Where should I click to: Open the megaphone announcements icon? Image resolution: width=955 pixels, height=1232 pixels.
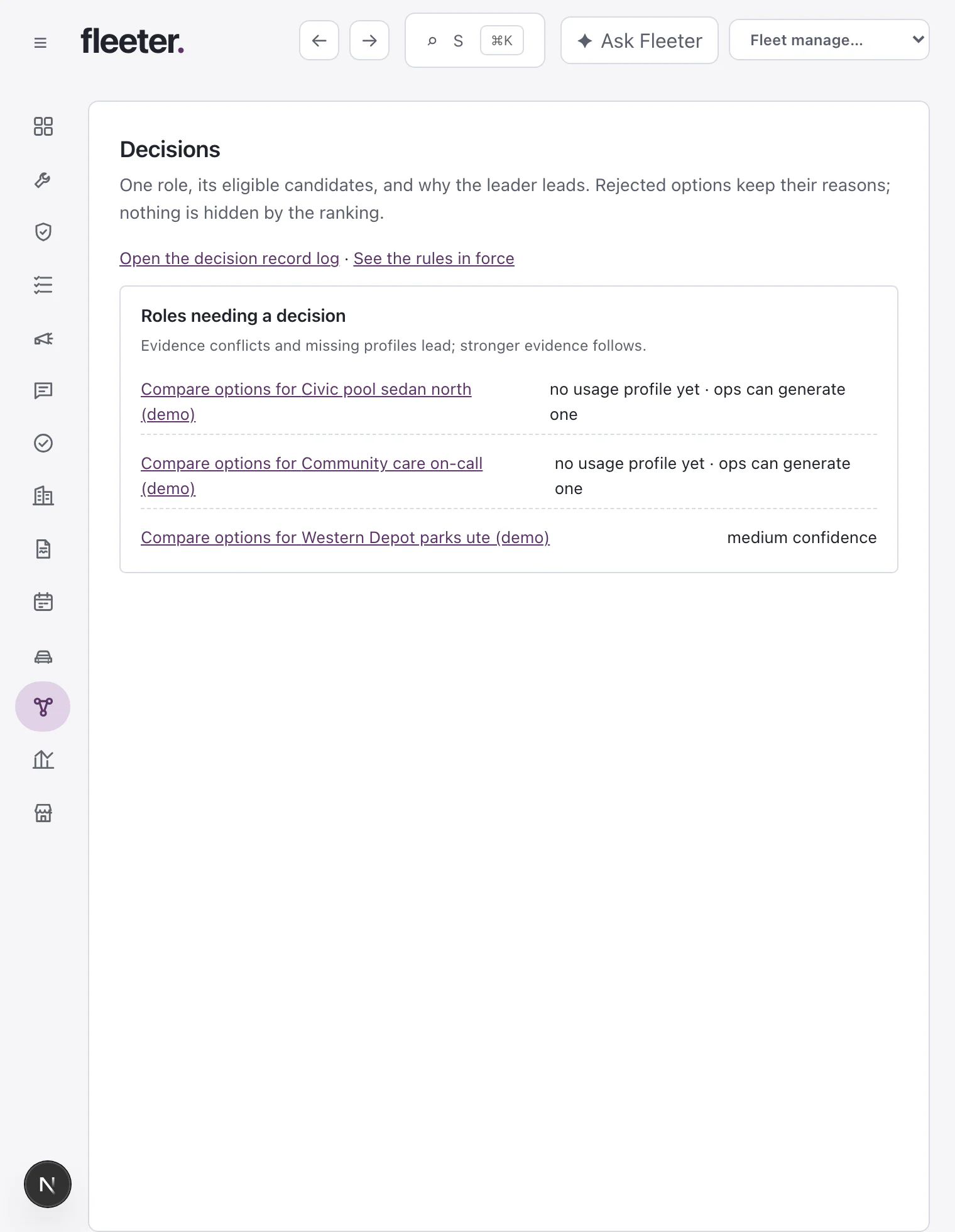coord(43,339)
